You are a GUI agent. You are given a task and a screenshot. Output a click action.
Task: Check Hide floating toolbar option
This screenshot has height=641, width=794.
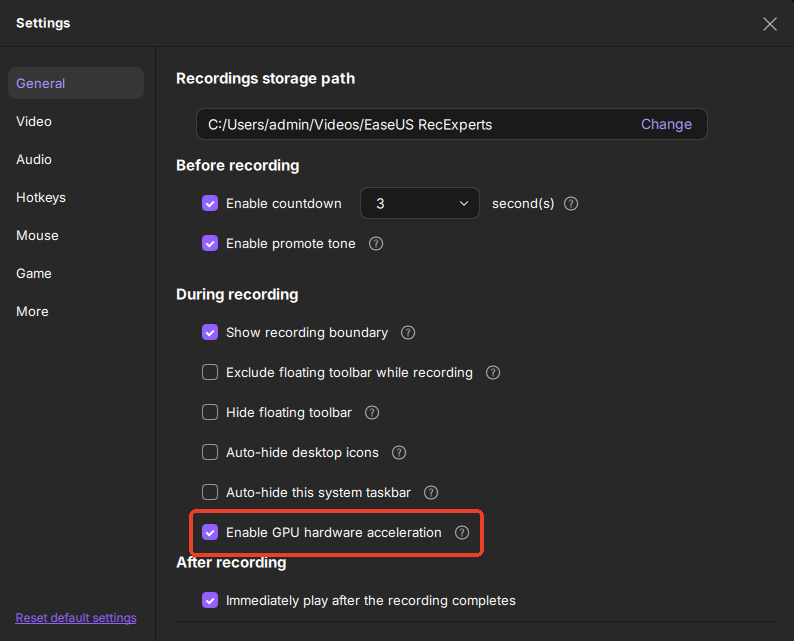click(x=210, y=412)
